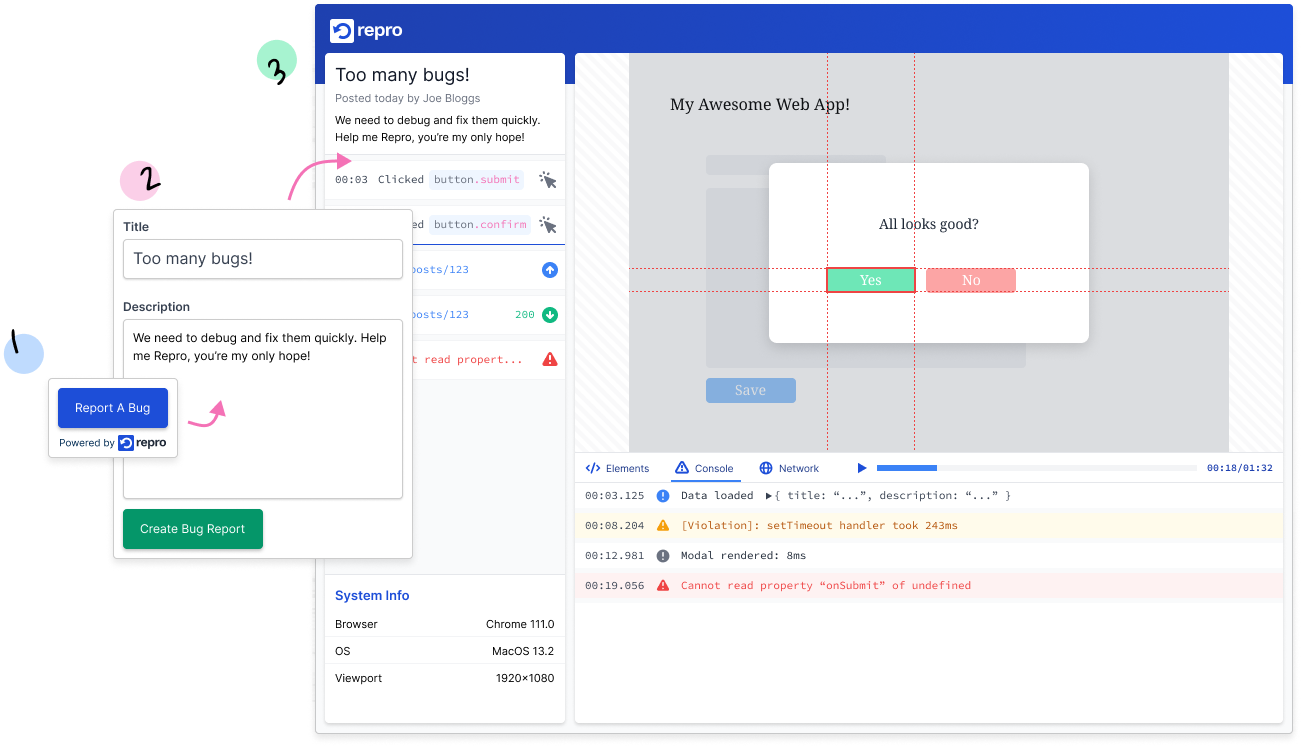Click the Network globe icon
1301x746 pixels.
click(766, 468)
